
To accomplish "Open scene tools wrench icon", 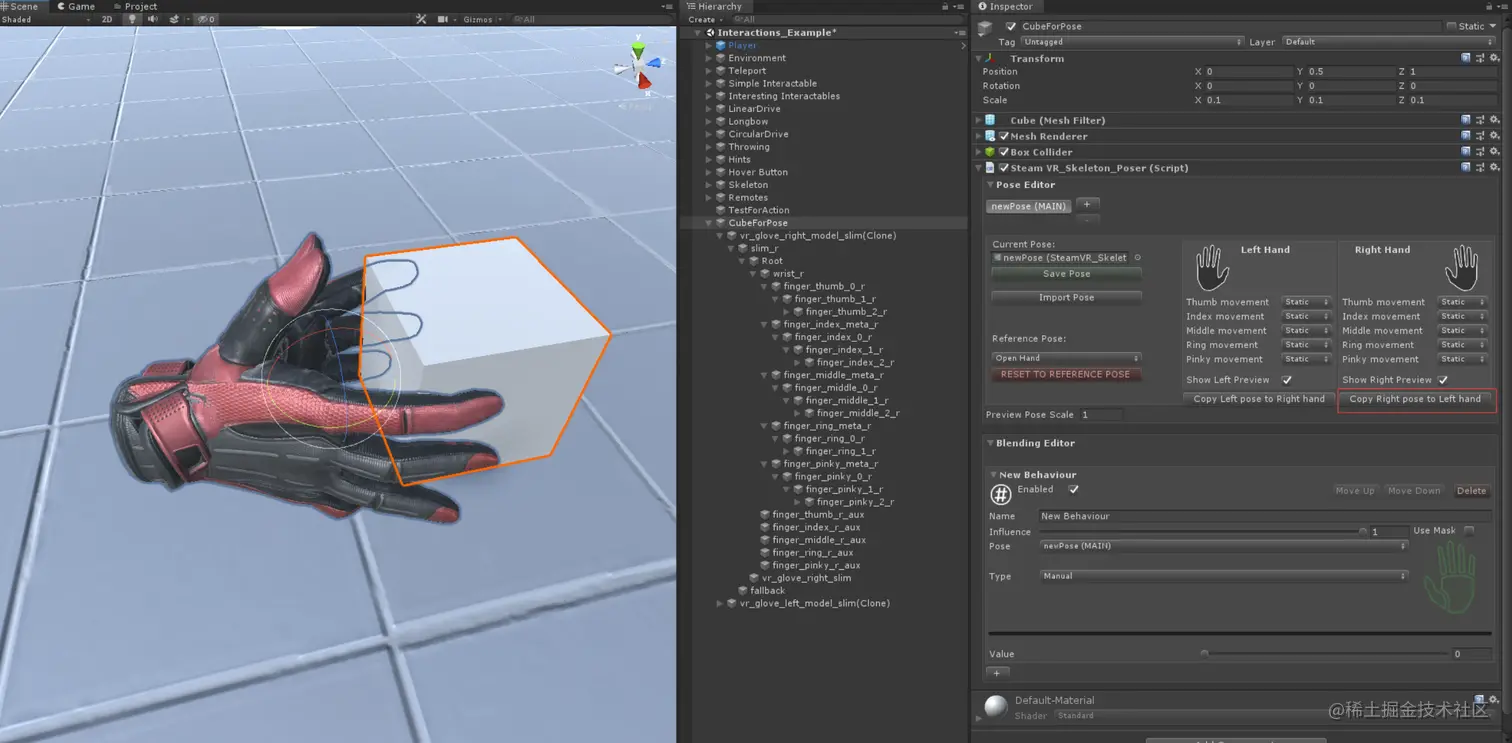I will point(421,19).
